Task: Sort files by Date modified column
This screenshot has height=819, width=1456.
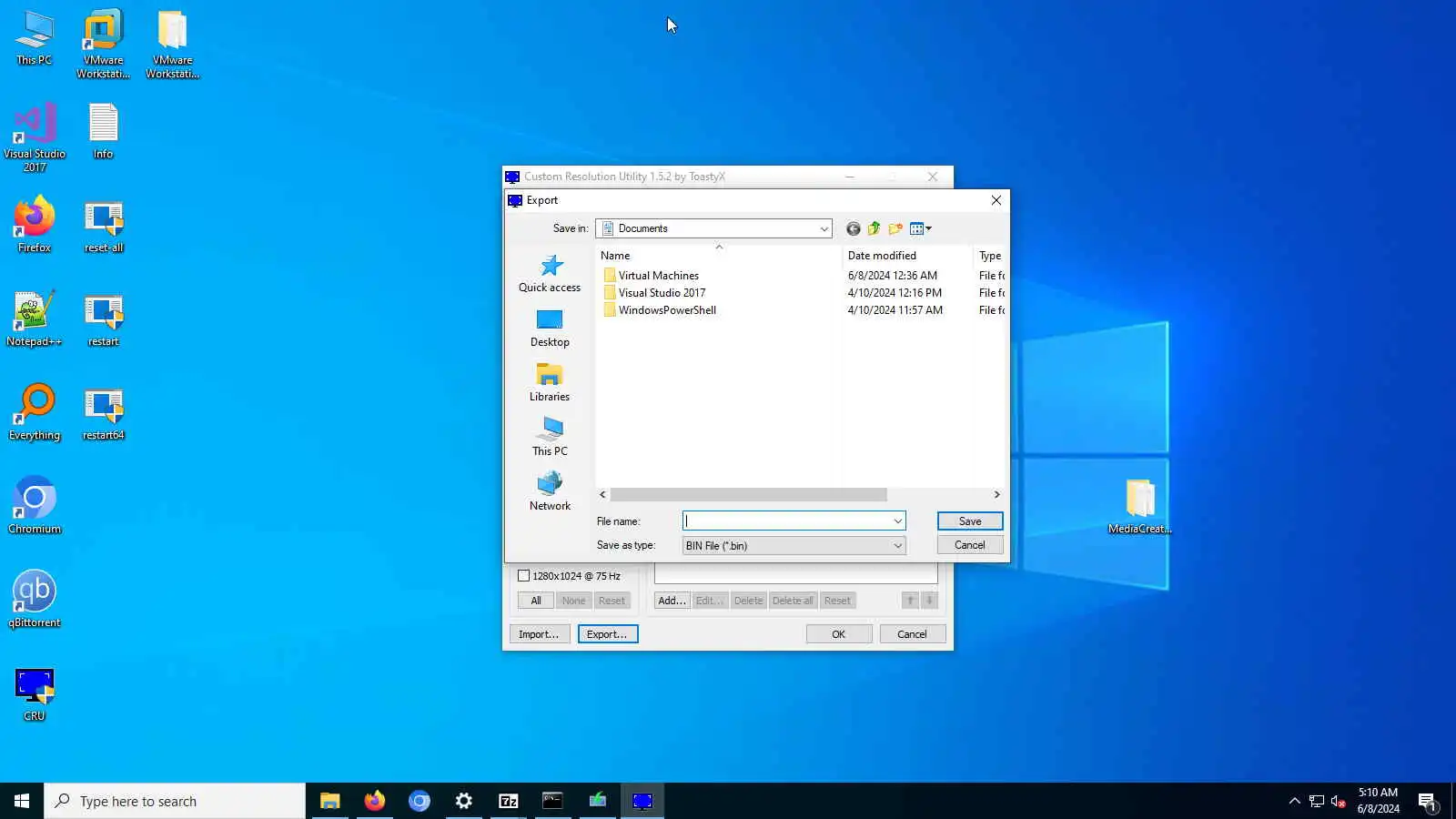Action: pyautogui.click(x=907, y=256)
